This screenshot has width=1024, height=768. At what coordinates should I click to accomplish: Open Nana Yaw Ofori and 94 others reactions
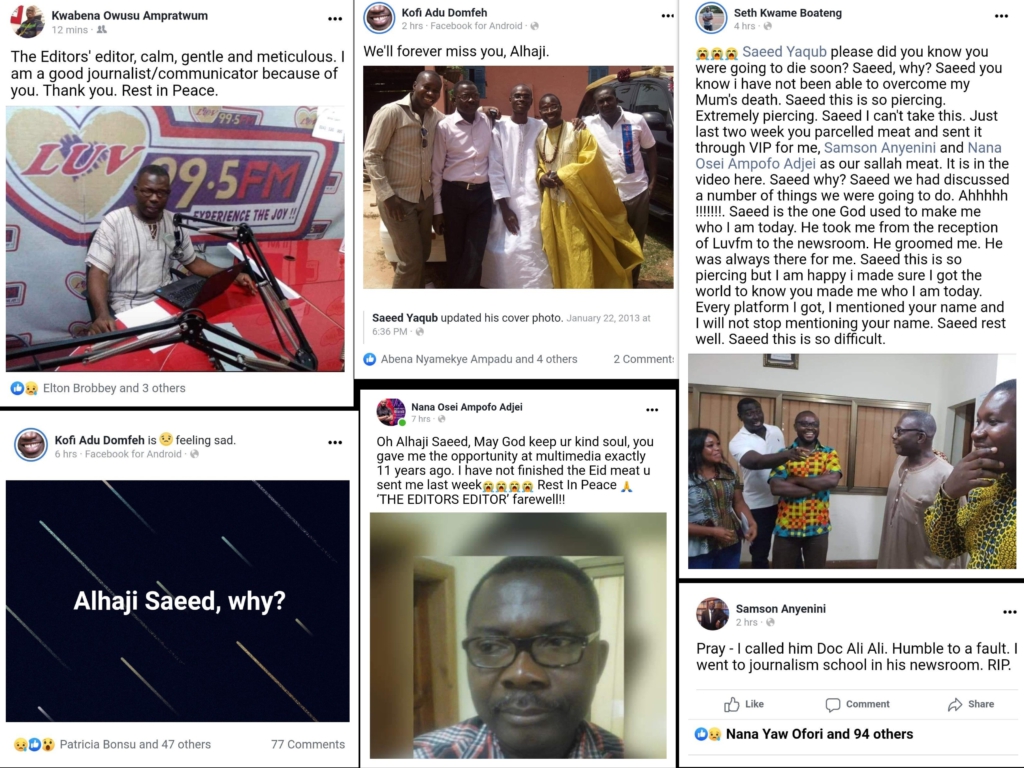pos(819,734)
